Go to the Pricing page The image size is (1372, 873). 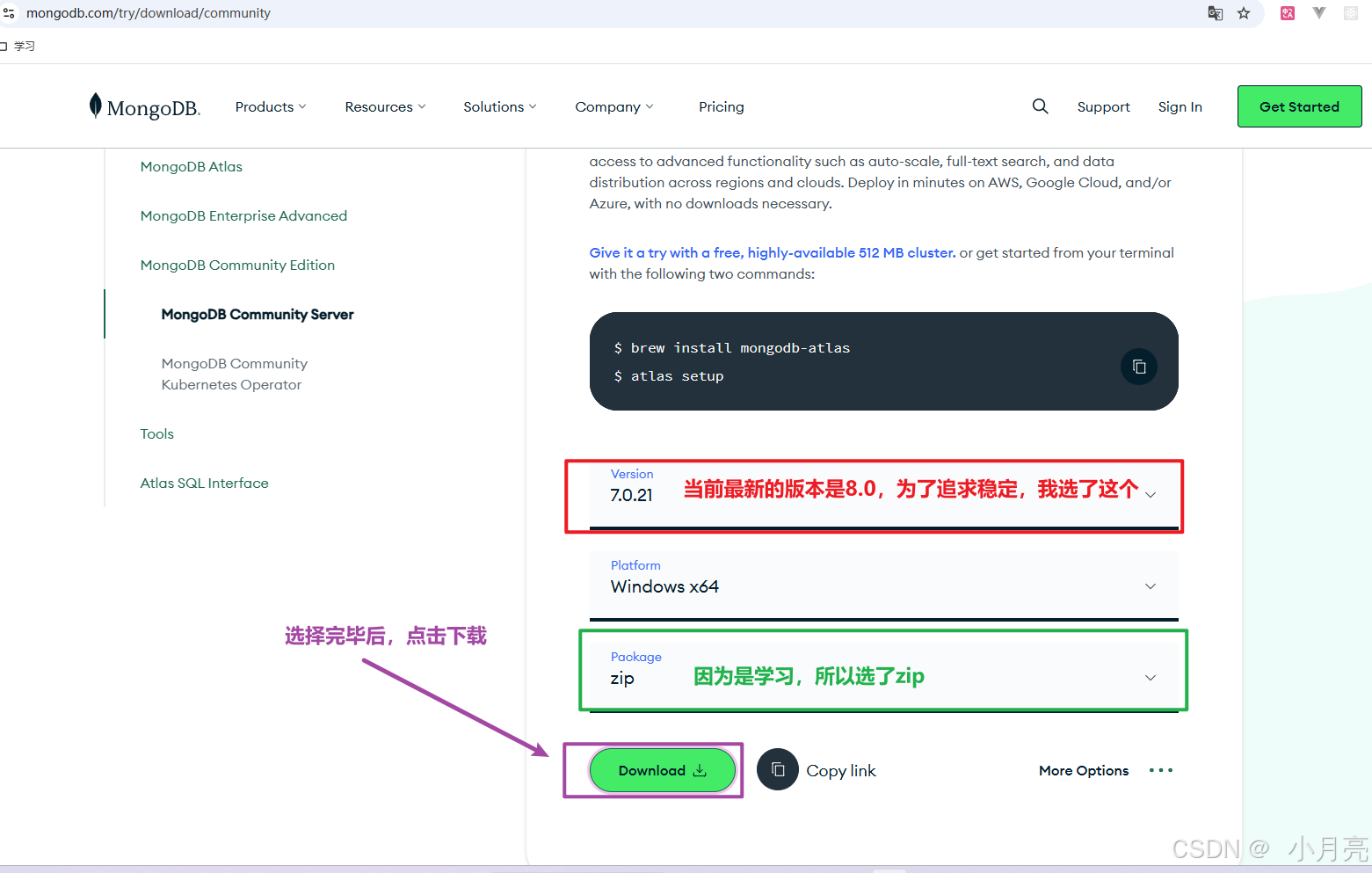(722, 106)
